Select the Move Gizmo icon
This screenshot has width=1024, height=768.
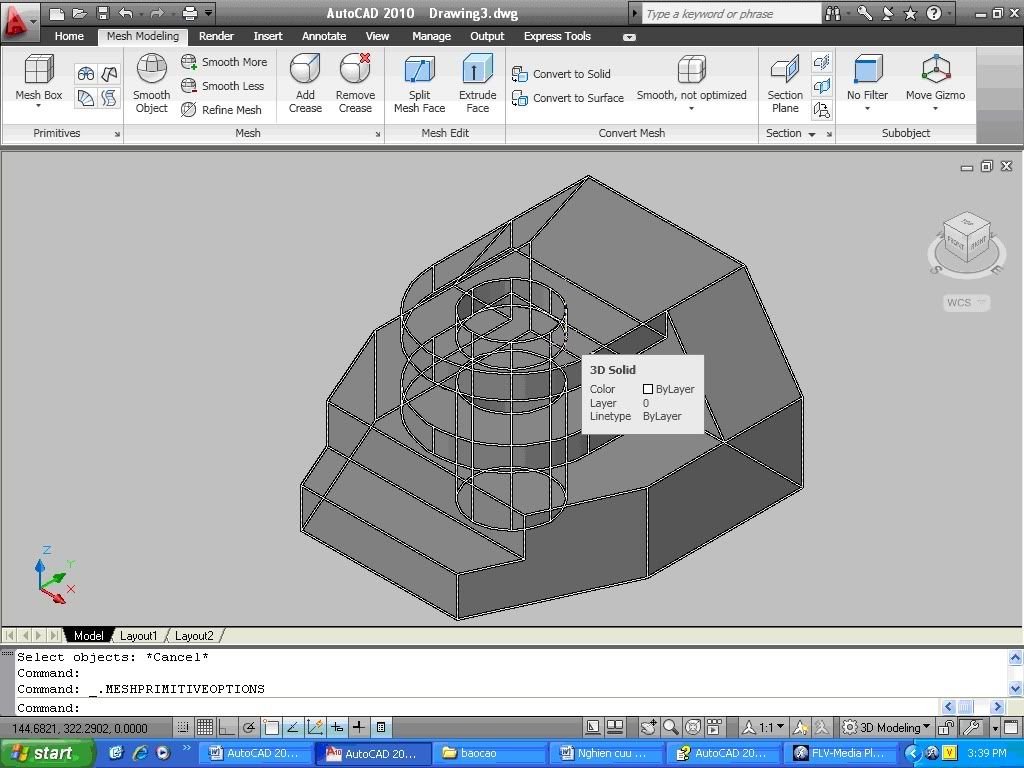click(x=935, y=70)
